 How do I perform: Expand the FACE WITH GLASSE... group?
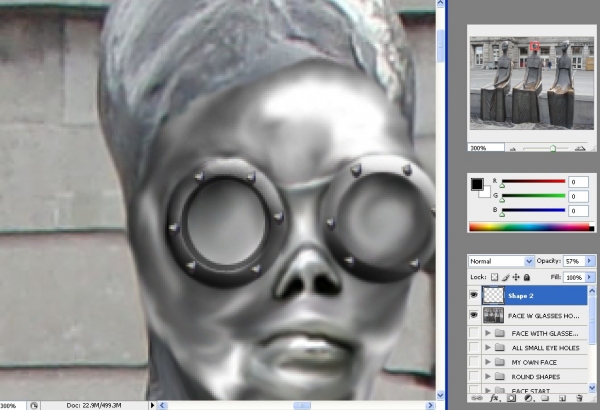coord(488,333)
